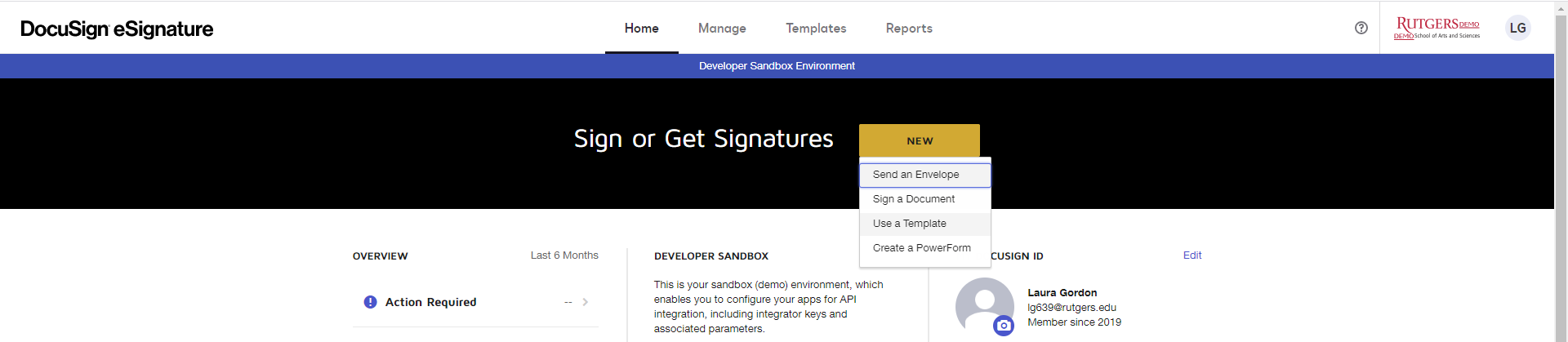Screen dimensions: 1568x342
Task: Click the Rutgers Demo logo
Action: 1437,28
